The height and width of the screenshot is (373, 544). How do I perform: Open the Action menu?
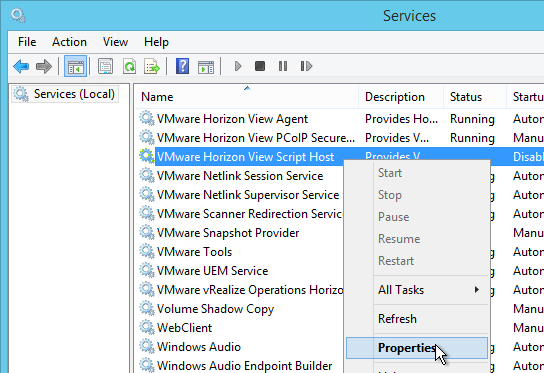point(69,42)
